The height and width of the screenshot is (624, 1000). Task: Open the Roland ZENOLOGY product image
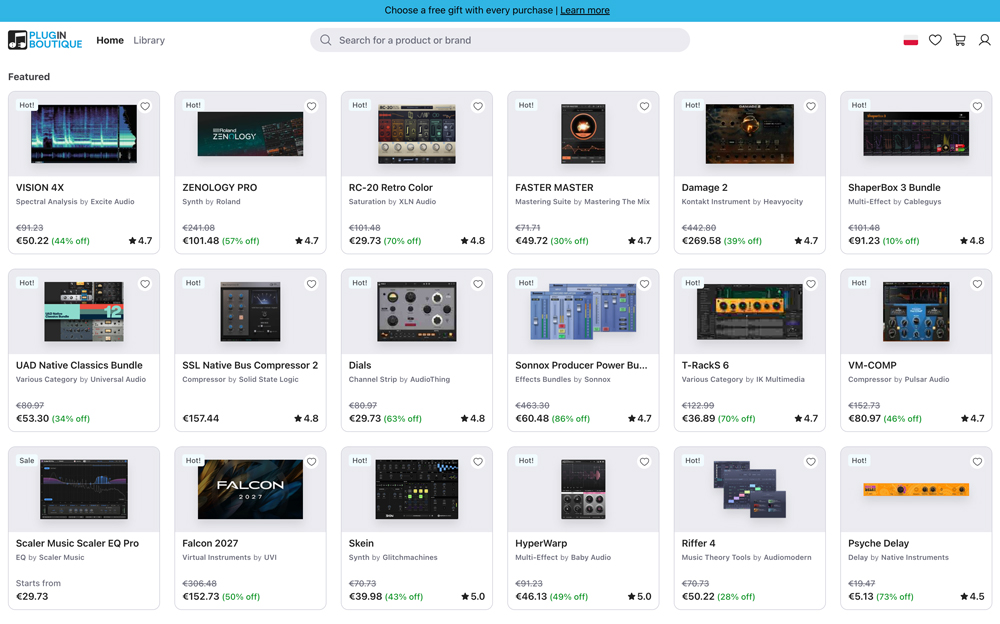click(250, 134)
